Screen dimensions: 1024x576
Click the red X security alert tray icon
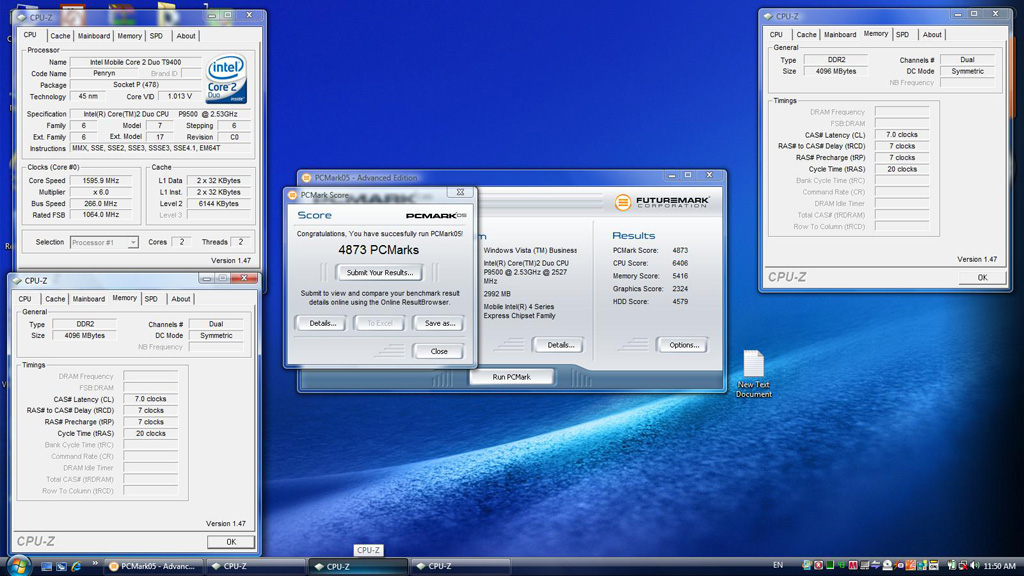(x=818, y=565)
